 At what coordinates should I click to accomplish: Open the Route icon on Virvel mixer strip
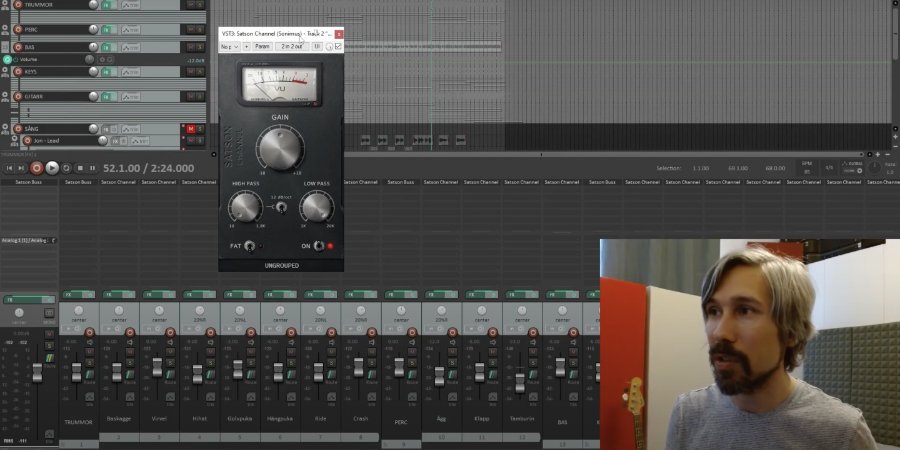pyautogui.click(x=170, y=374)
